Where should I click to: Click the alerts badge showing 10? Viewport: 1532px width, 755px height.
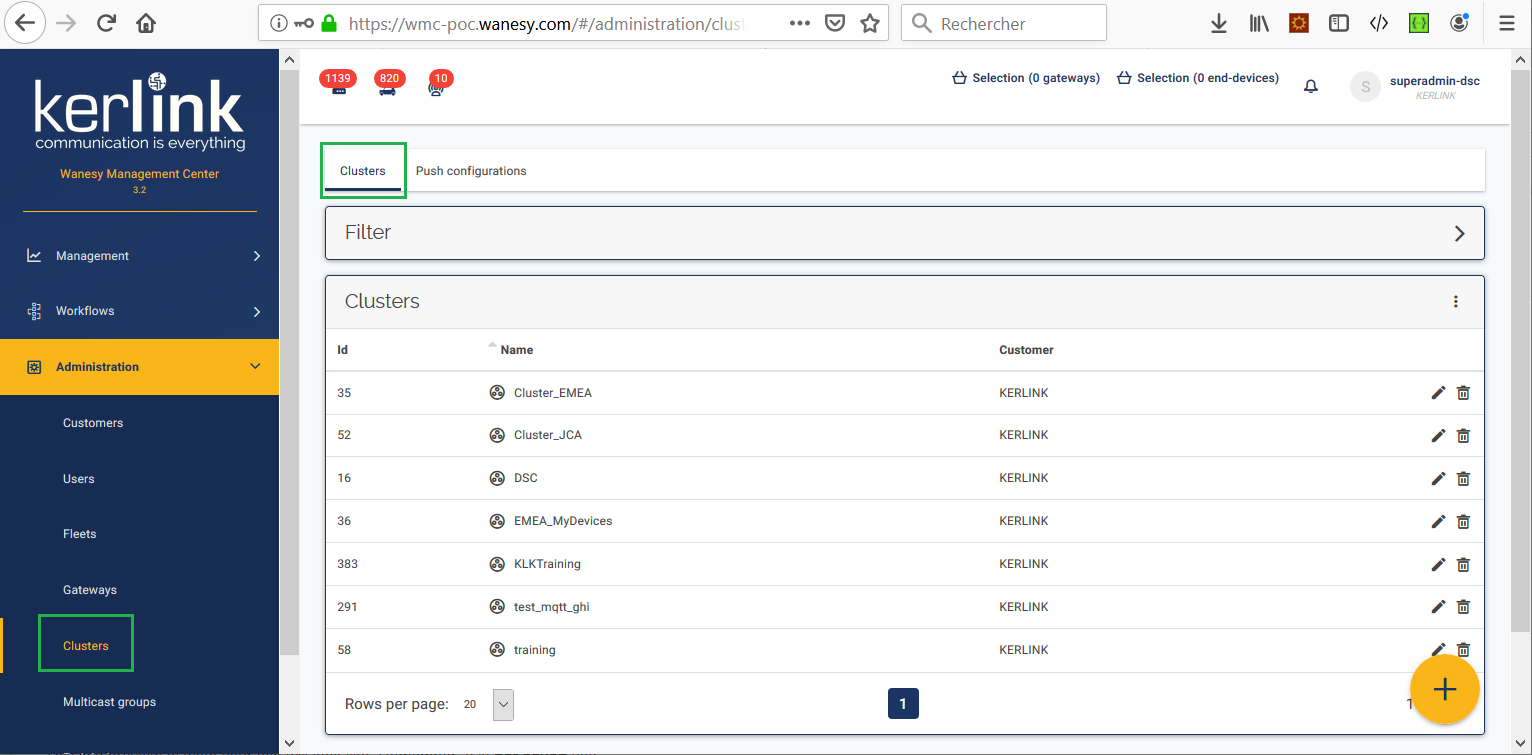tap(438, 85)
